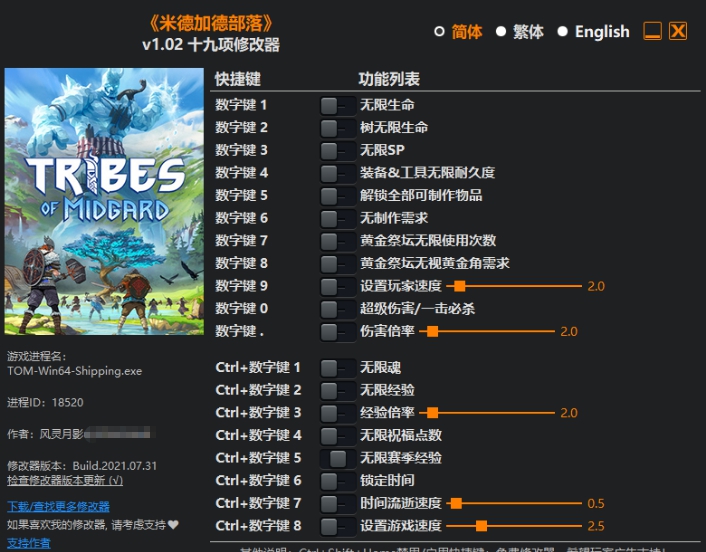Click hotkey label 数字键 0
706x552 pixels.
click(241, 308)
